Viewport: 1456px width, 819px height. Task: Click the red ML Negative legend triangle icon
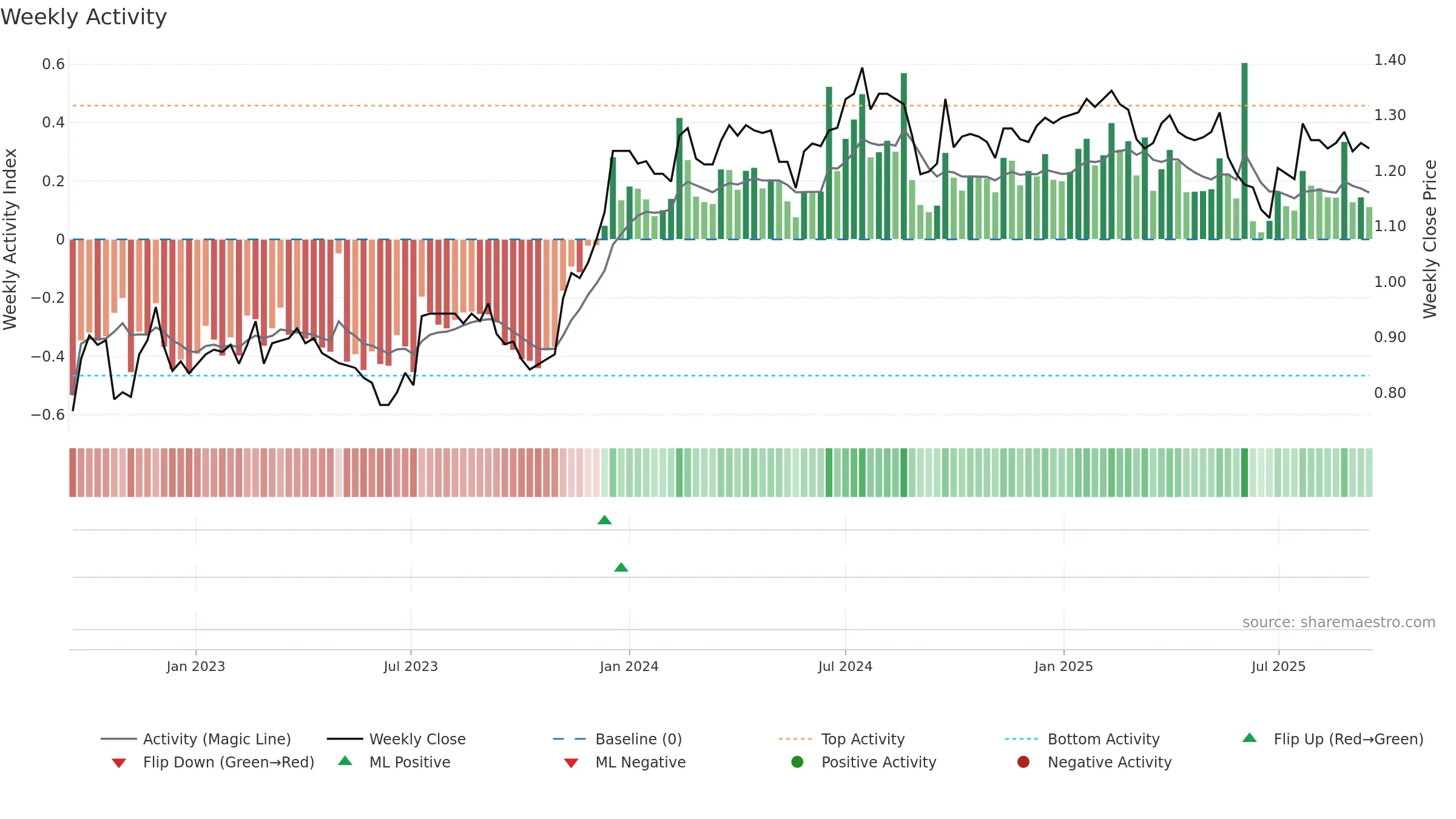(571, 763)
